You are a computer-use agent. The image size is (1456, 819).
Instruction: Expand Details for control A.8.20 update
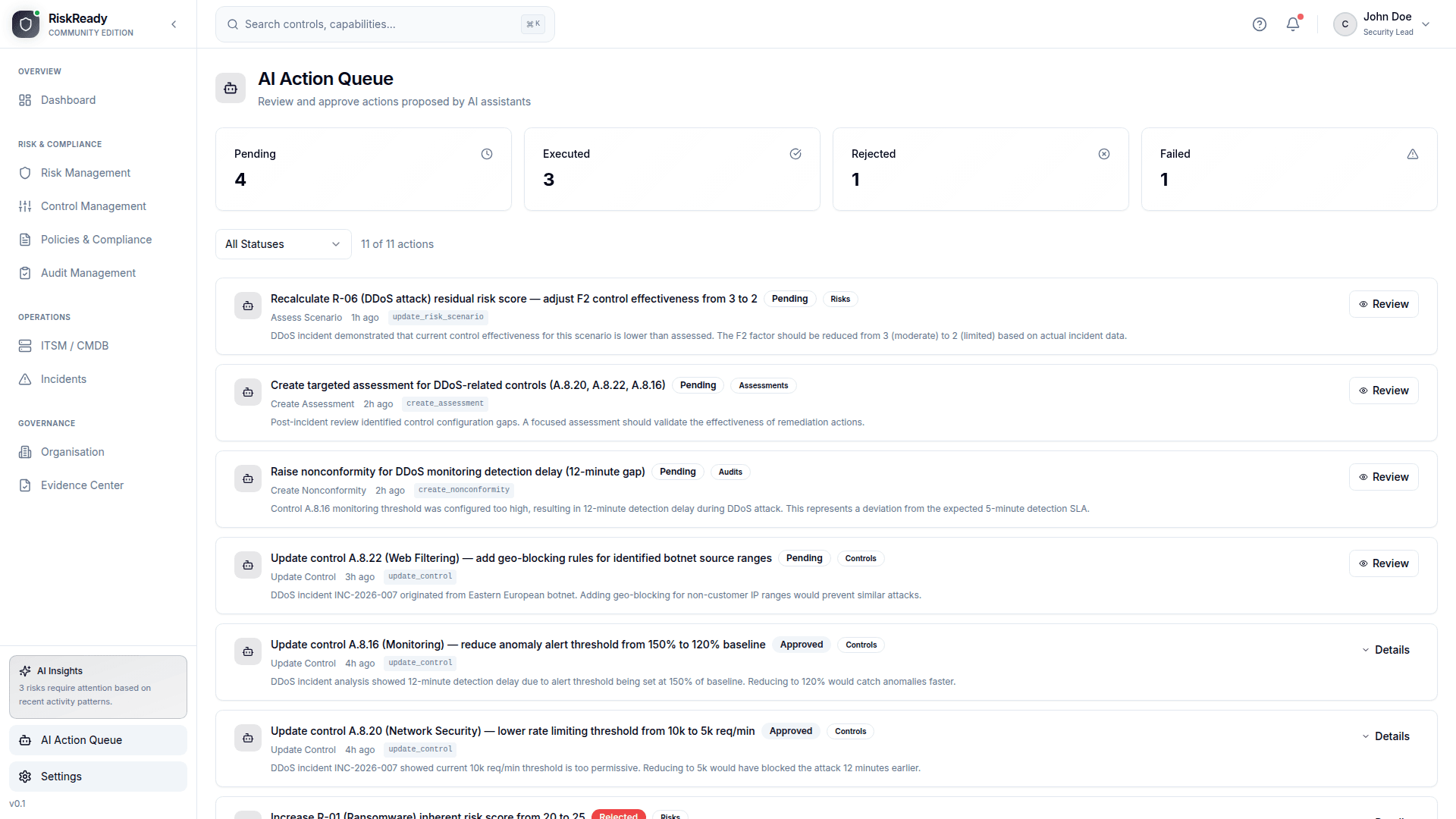(1386, 736)
